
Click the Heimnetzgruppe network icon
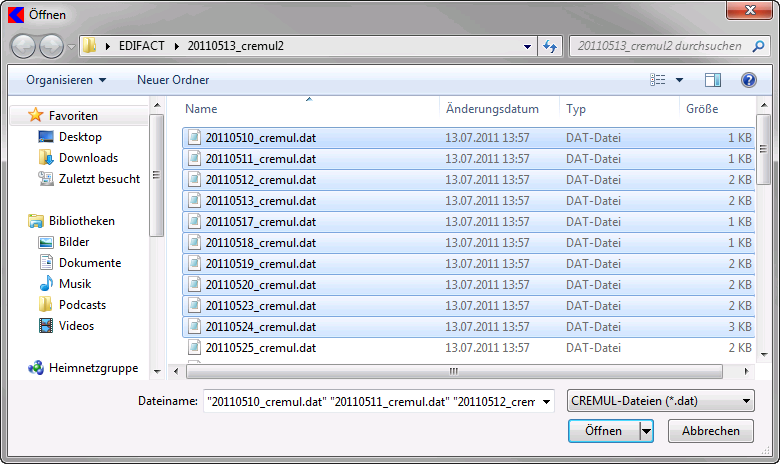[36, 368]
